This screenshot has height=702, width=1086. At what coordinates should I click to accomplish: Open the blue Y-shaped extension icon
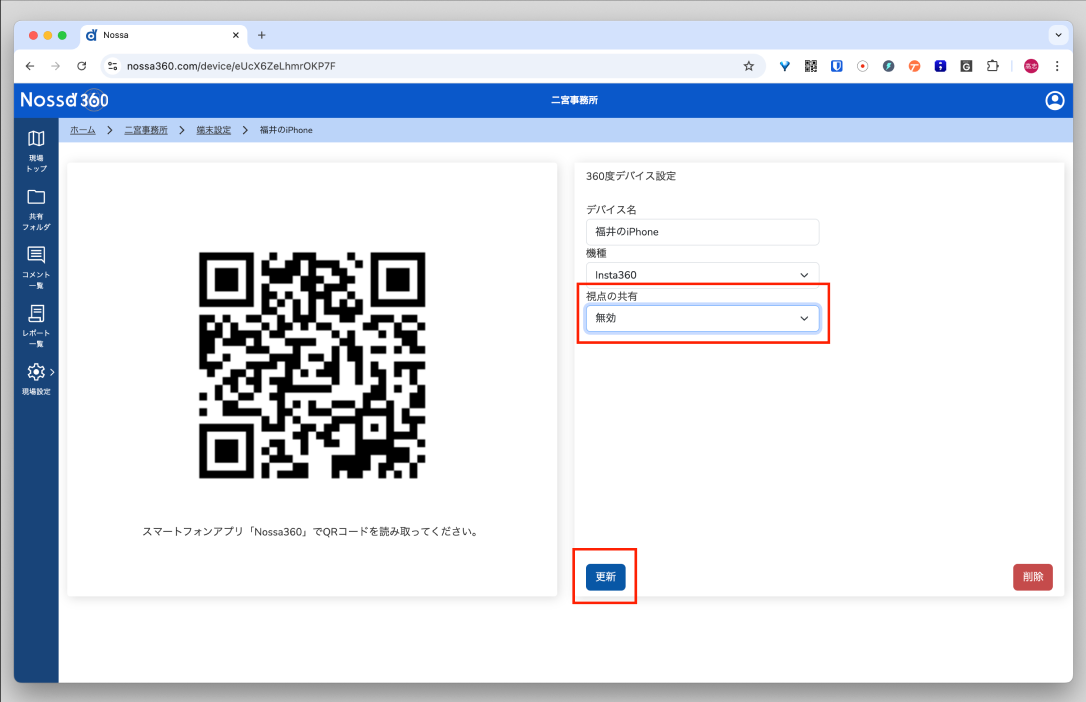785,66
